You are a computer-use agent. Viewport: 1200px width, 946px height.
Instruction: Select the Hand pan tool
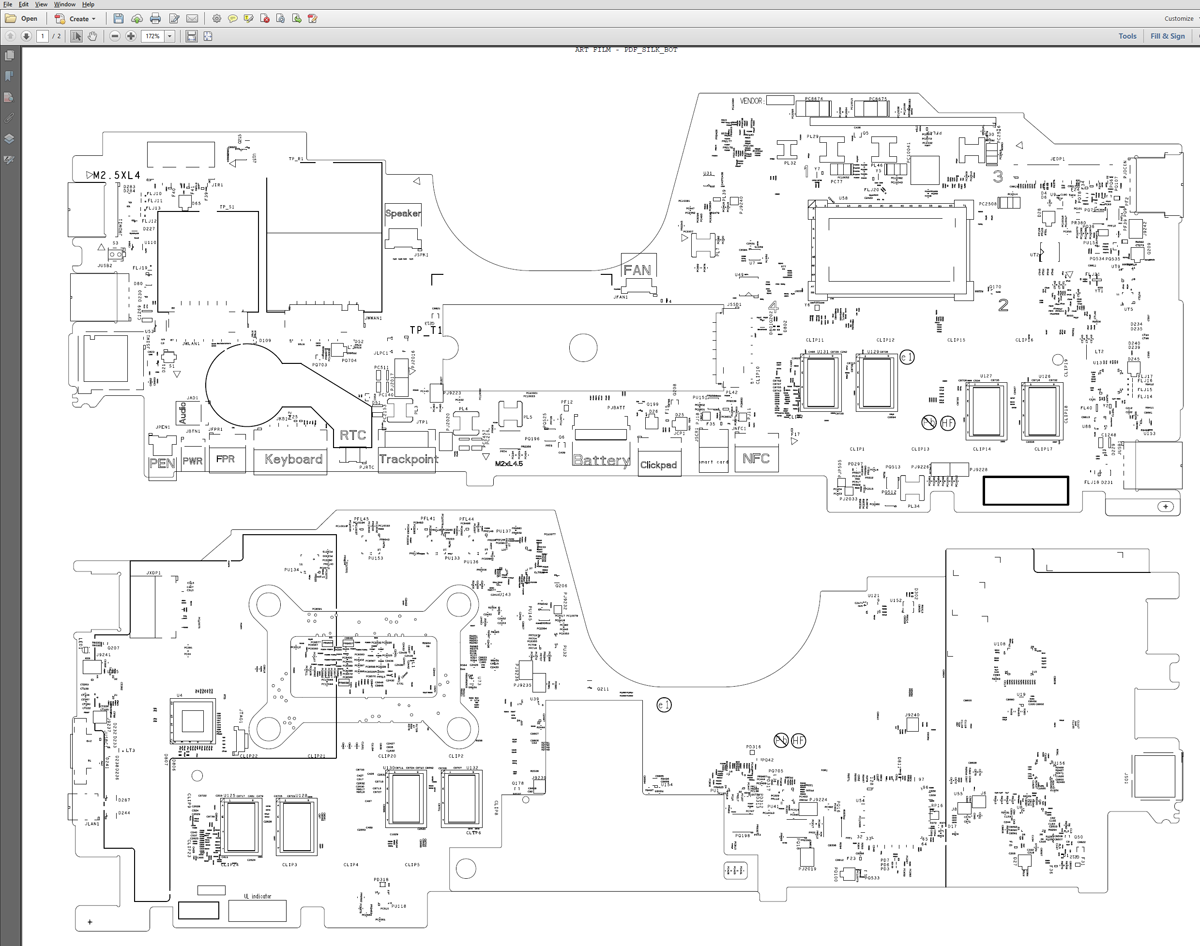(x=92, y=36)
